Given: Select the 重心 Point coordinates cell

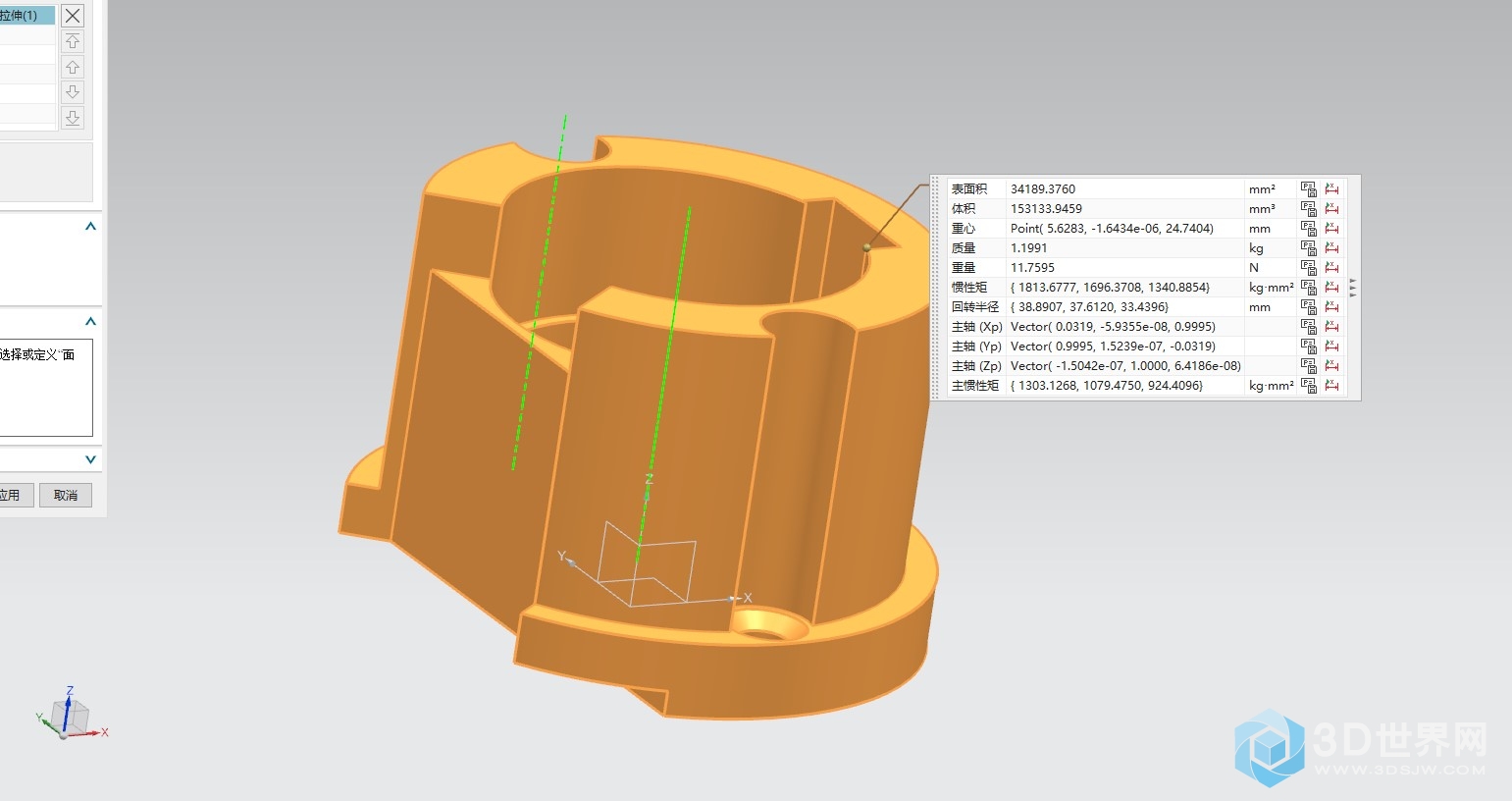Looking at the screenshot, I should [1125, 228].
